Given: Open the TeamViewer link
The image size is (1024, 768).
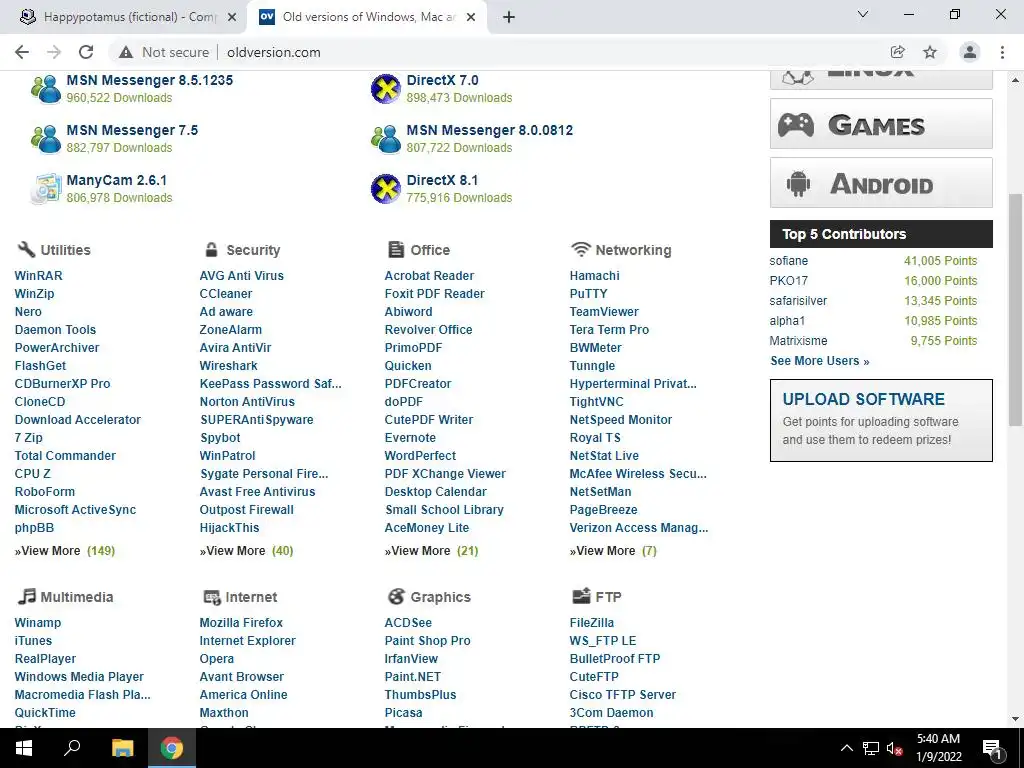Looking at the screenshot, I should (604, 312).
